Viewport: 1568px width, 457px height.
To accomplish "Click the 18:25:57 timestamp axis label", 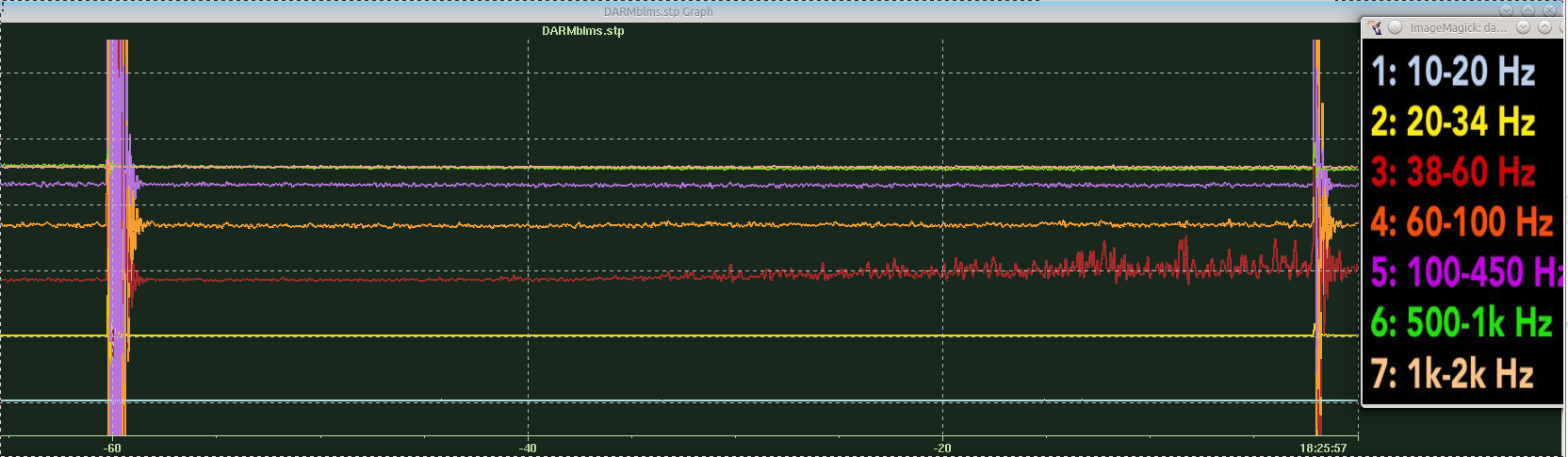I will pyautogui.click(x=1323, y=449).
